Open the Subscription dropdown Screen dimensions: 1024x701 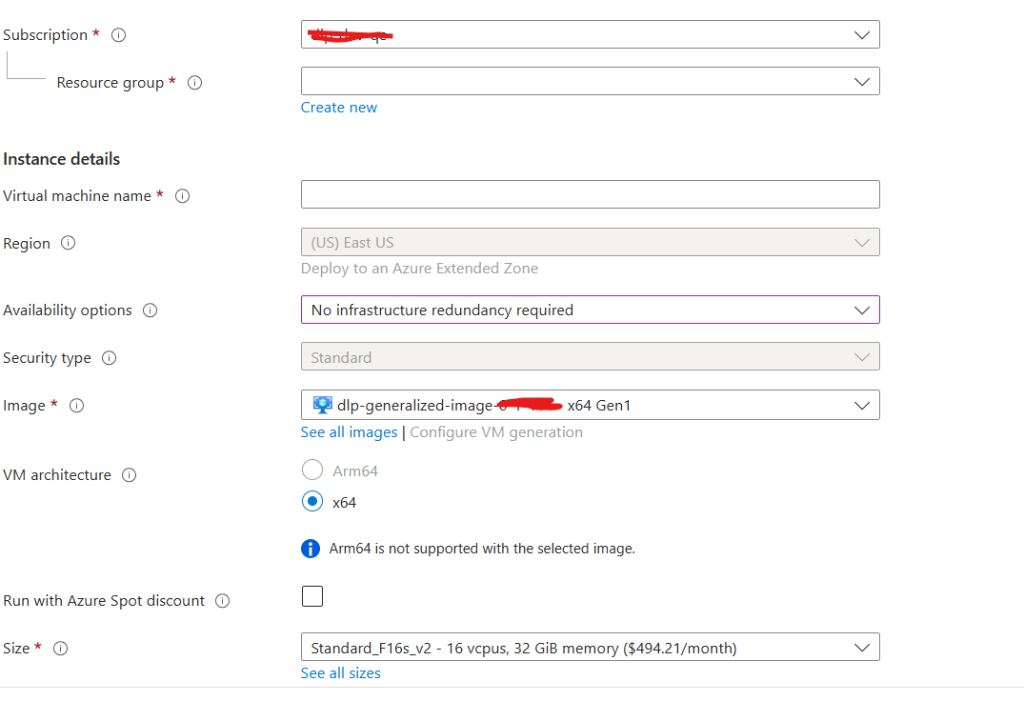[590, 35]
